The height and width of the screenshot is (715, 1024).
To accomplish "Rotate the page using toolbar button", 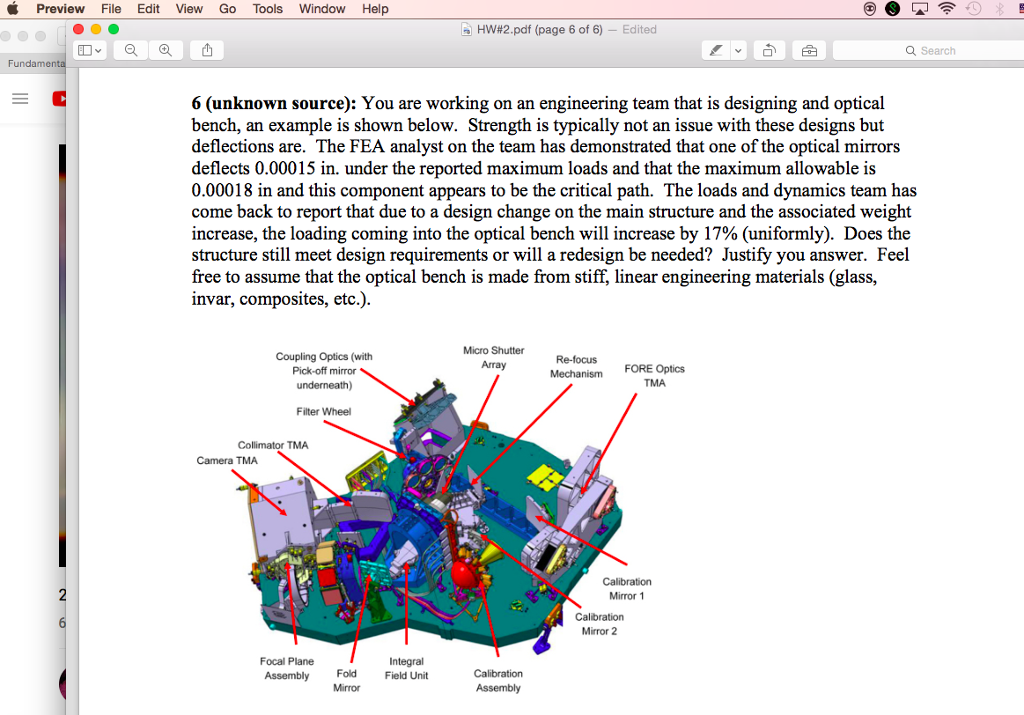I will click(769, 50).
